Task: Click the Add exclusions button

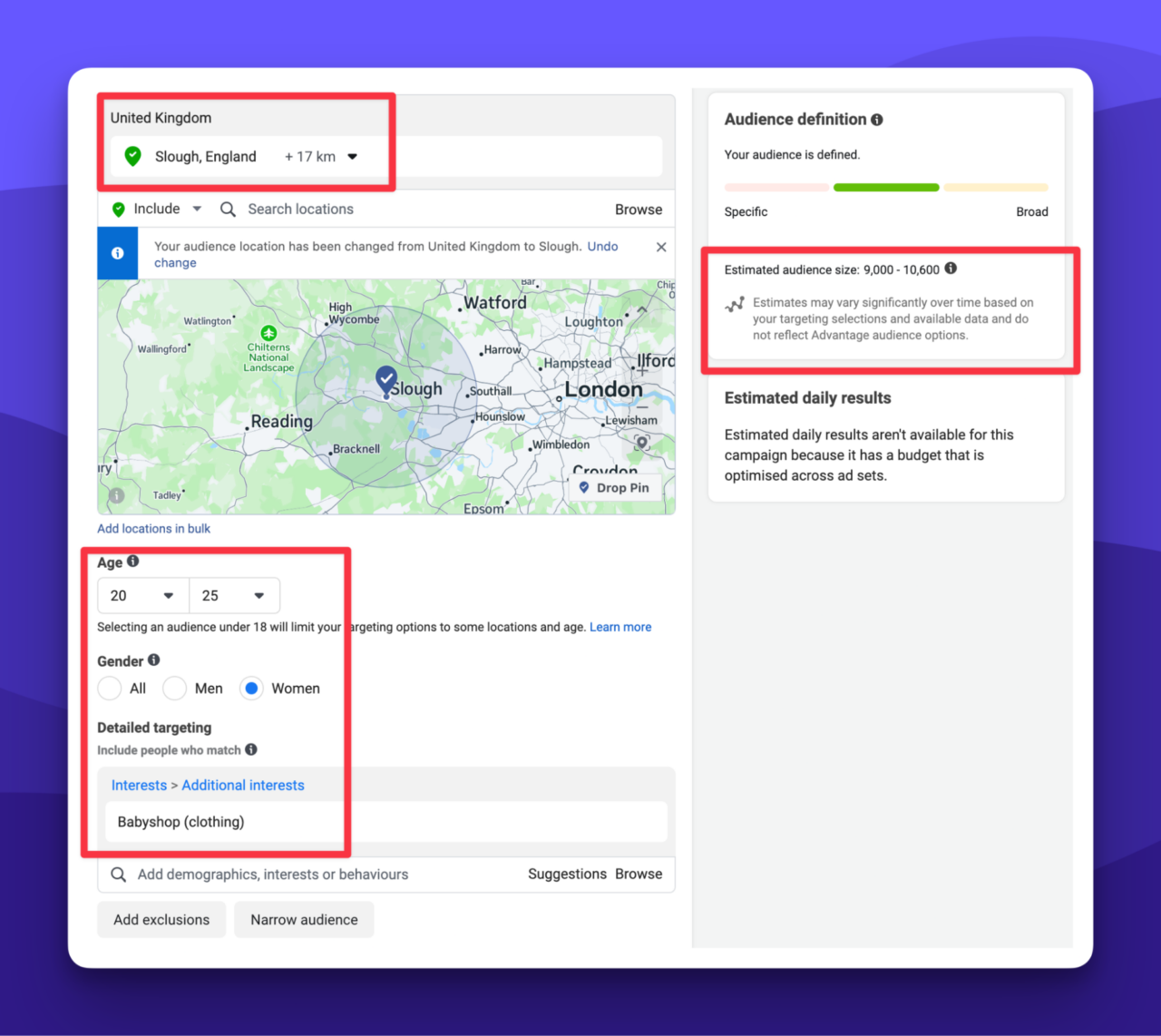Action: pyautogui.click(x=161, y=919)
